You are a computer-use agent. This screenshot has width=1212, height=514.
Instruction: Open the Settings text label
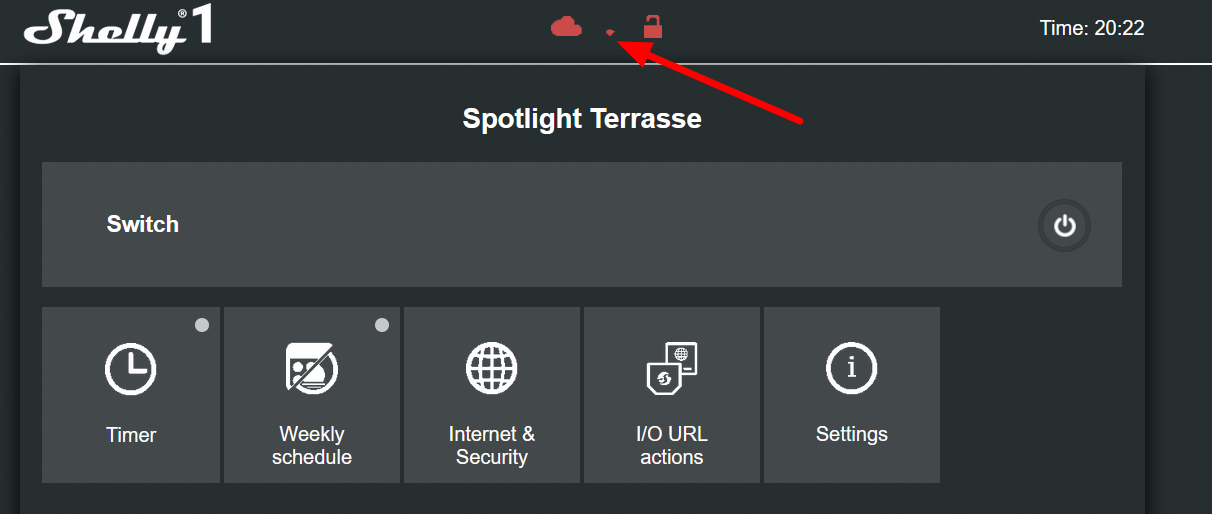click(852, 435)
